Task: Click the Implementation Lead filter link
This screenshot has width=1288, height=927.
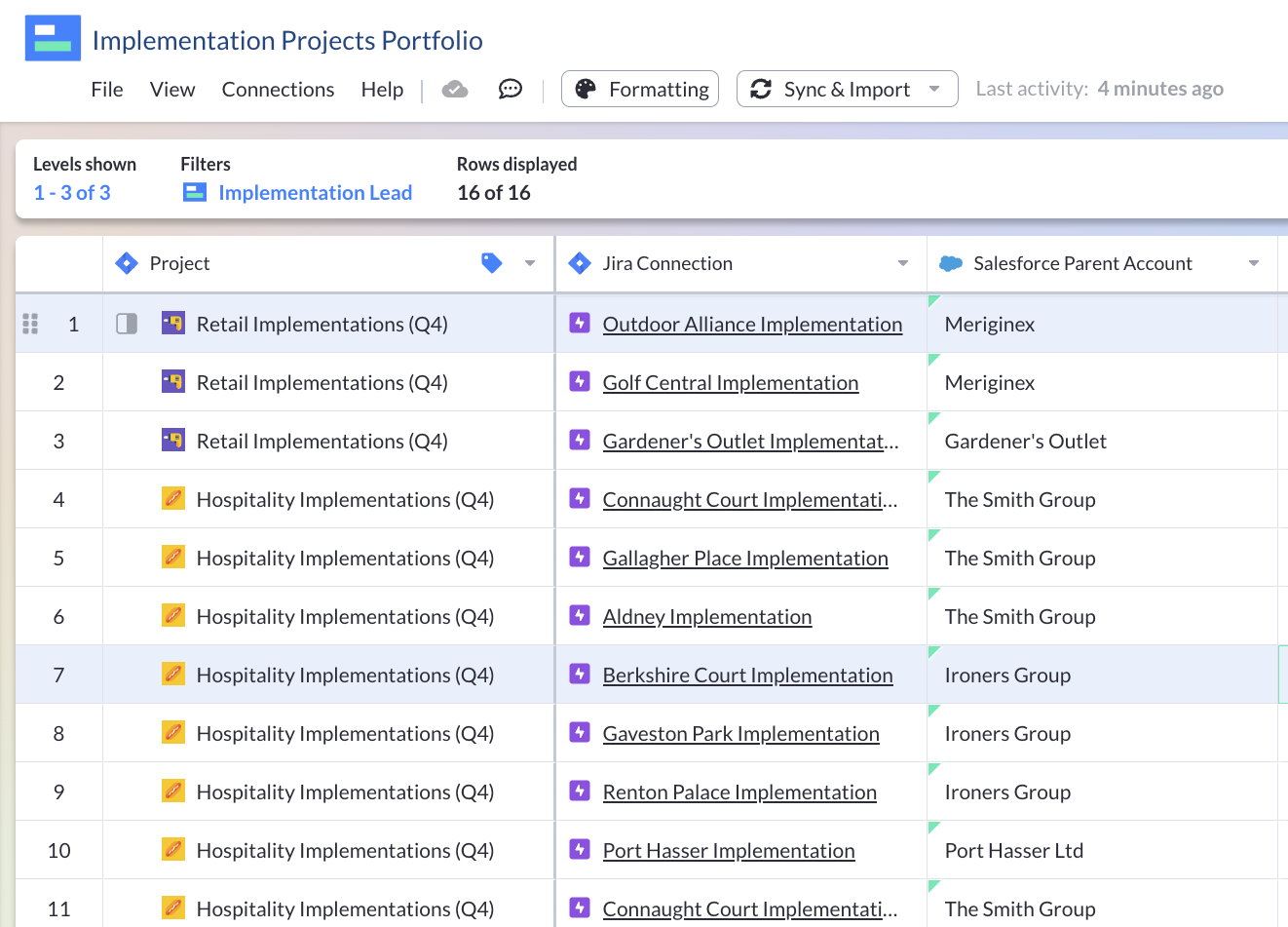Action: click(313, 192)
